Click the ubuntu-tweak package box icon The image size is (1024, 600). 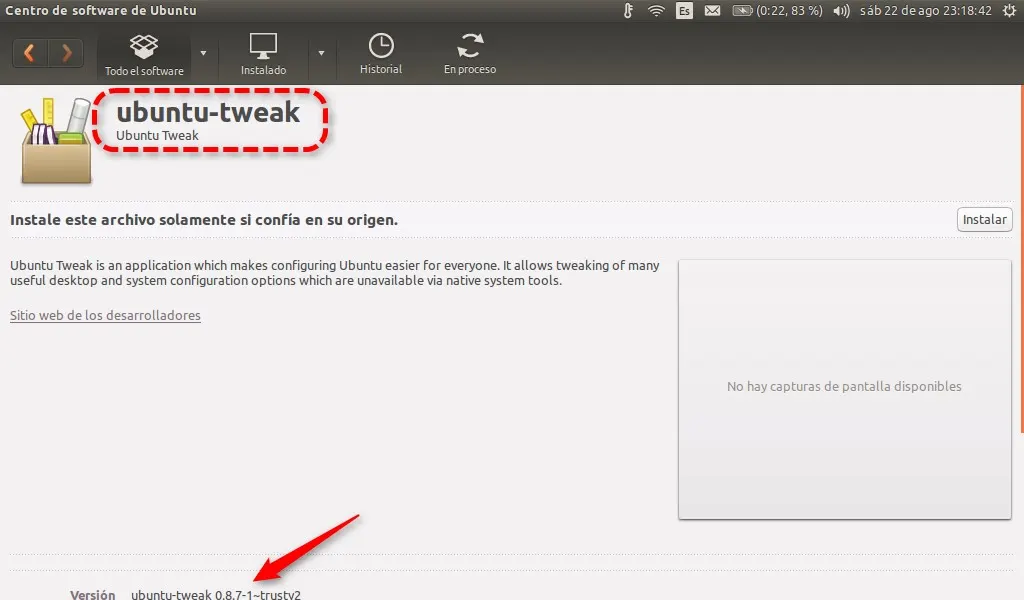56,140
